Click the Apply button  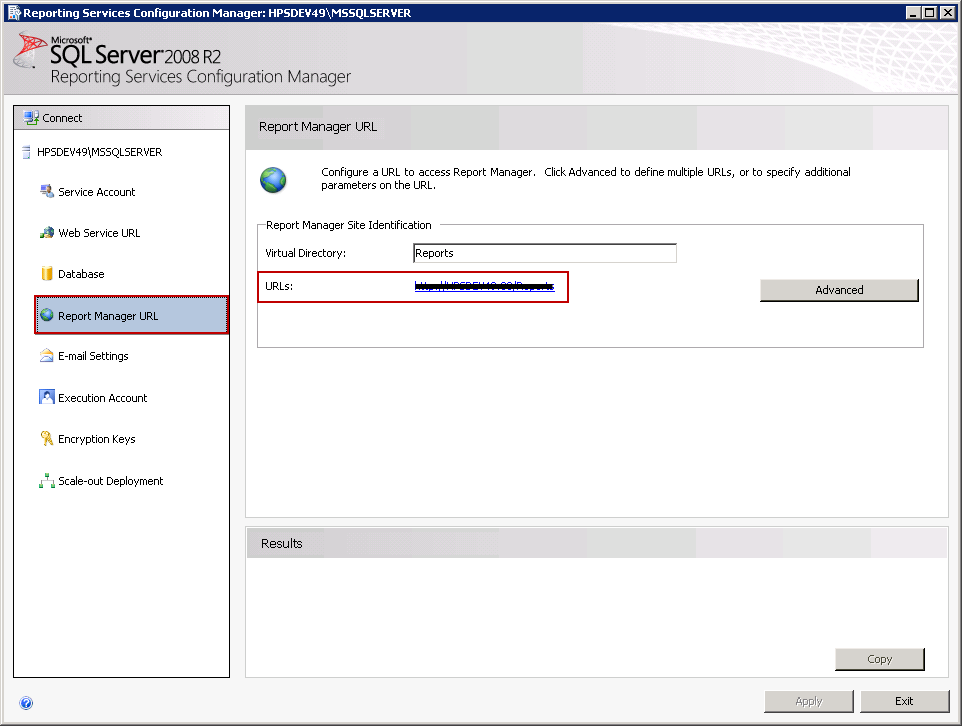pyautogui.click(x=809, y=701)
